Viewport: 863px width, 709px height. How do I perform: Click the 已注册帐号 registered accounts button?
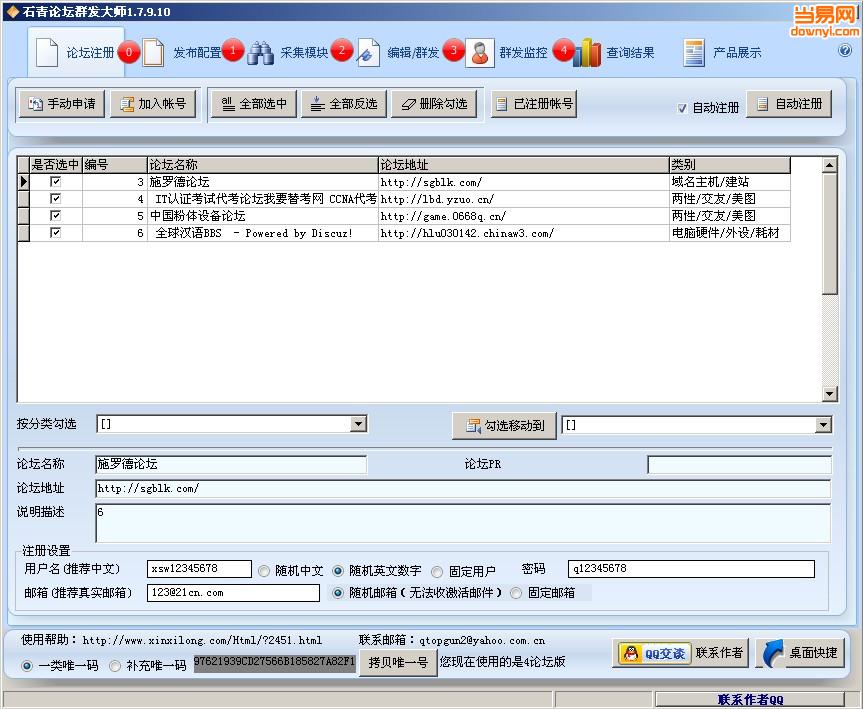pyautogui.click(x=535, y=103)
